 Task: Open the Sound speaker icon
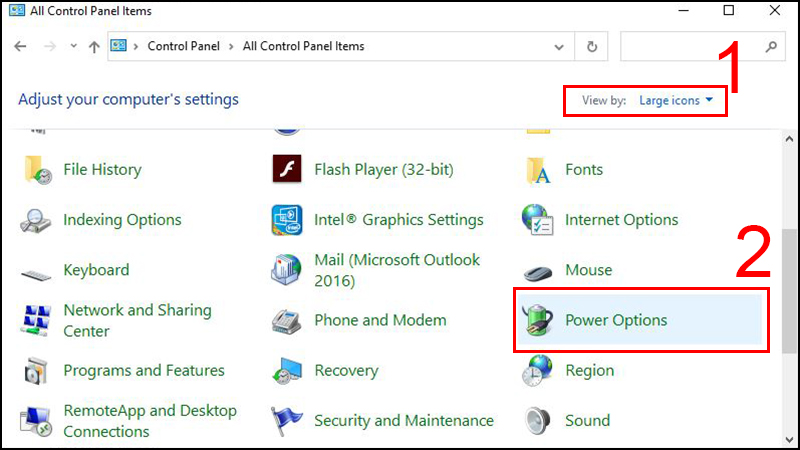click(538, 421)
